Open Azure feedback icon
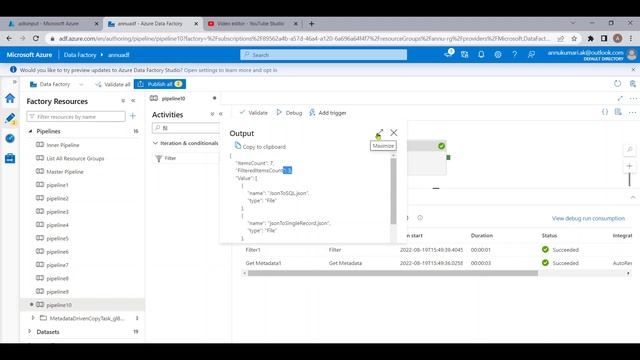640x360 pixels. click(531, 54)
